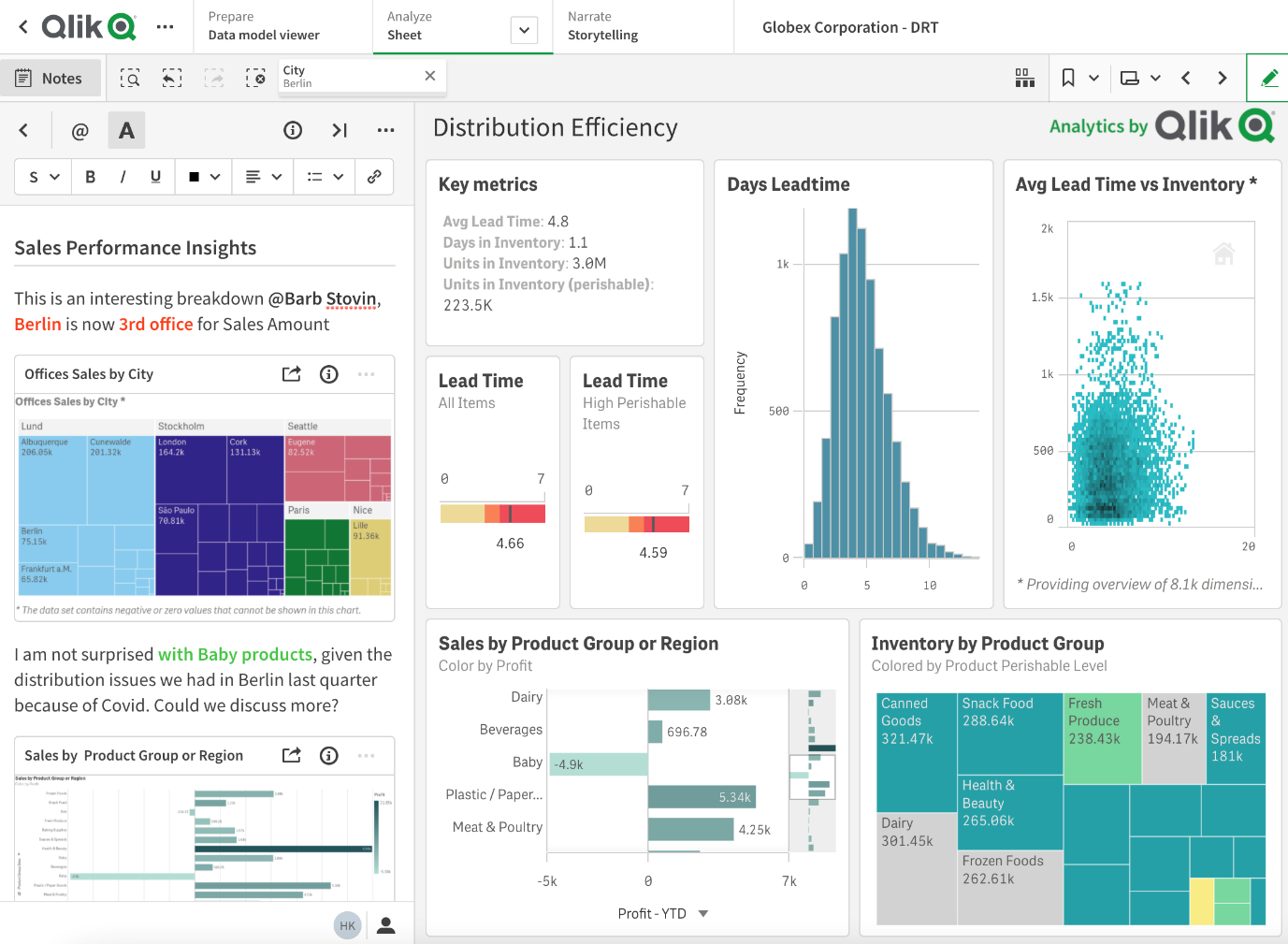Open the list style dropdown
This screenshot has height=944, width=1288.
click(325, 176)
